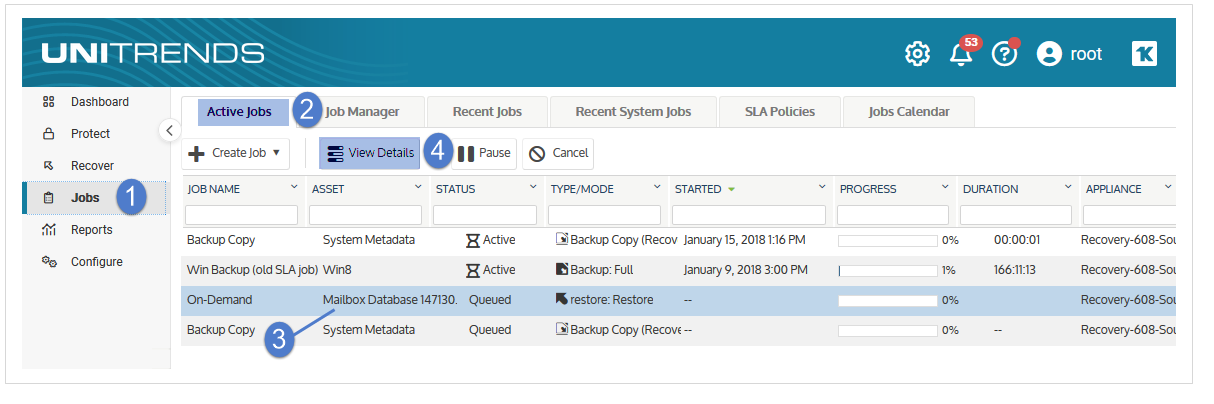The height and width of the screenshot is (404, 1214).
Task: Click the Dashboard grid icon in sidebar
Action: coord(48,102)
